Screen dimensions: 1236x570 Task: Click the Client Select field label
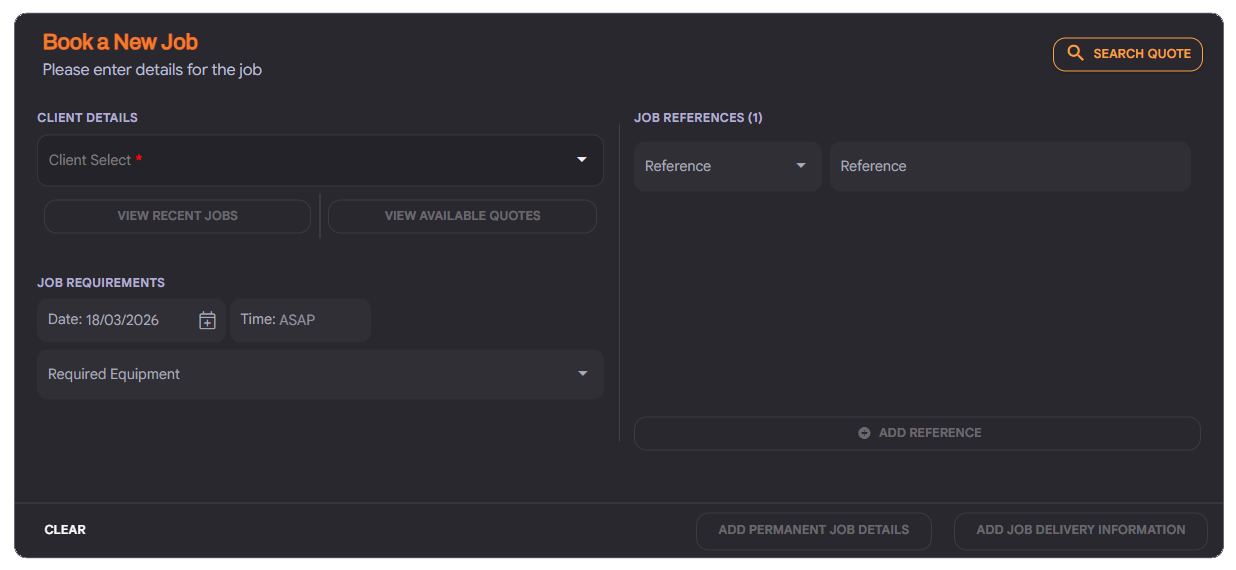tap(95, 160)
